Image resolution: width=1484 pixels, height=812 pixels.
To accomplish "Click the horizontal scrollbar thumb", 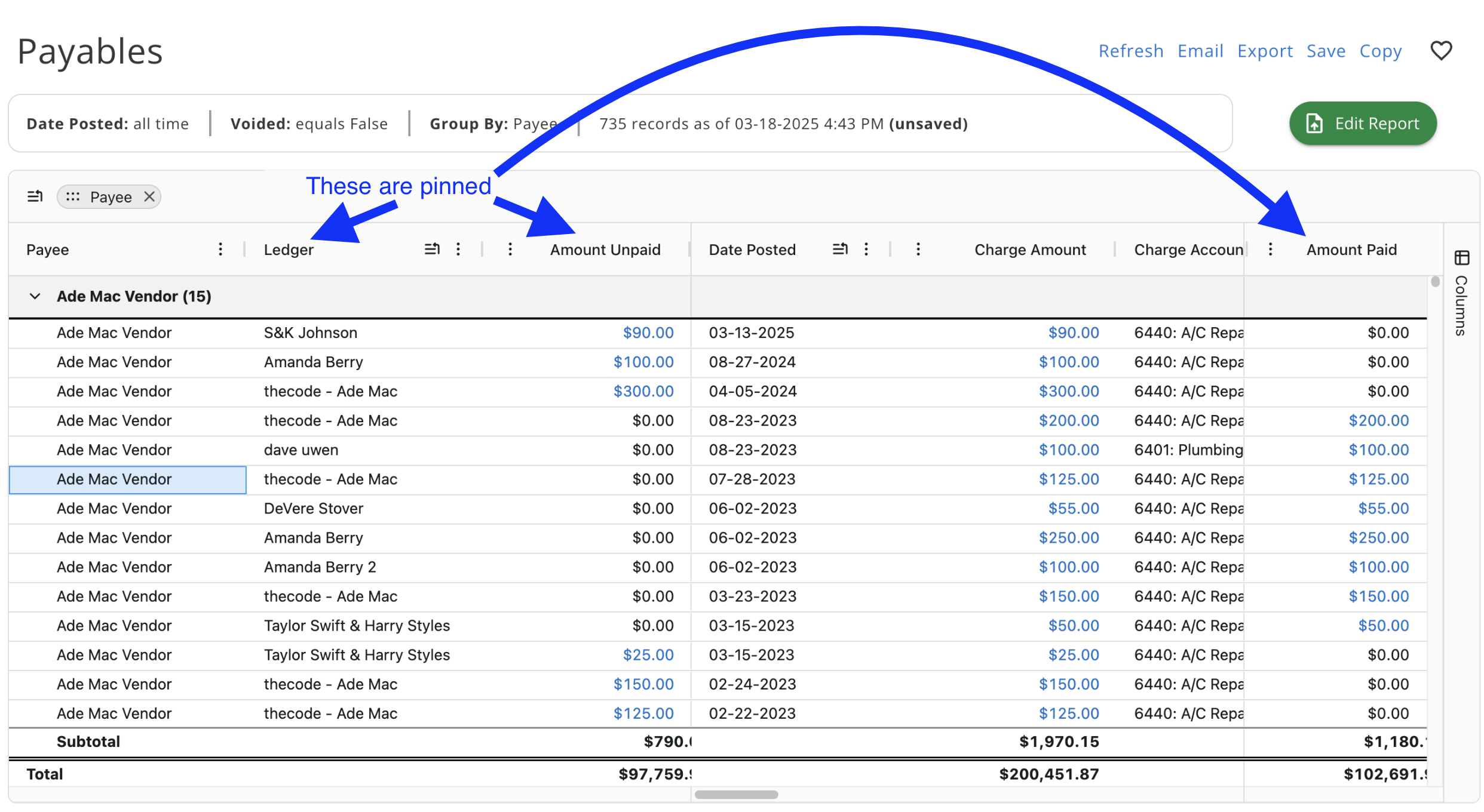I will pyautogui.click(x=736, y=795).
